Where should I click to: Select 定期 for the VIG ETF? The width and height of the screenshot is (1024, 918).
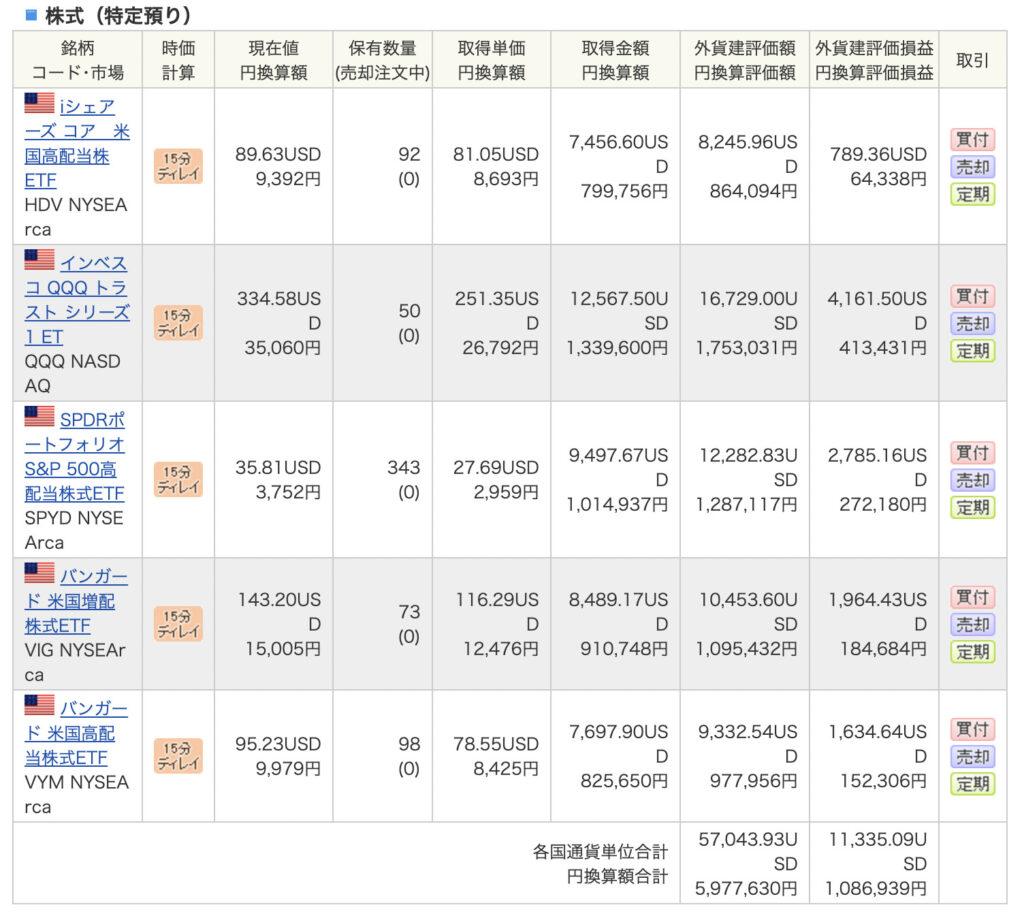point(972,652)
